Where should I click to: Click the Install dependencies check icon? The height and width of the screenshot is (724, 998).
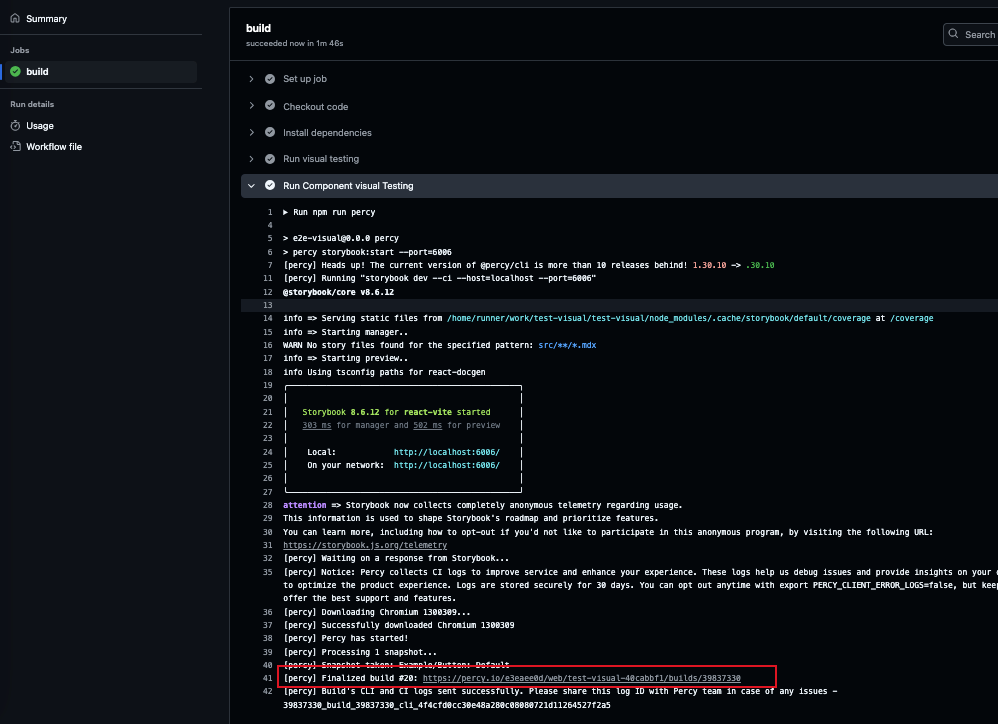click(270, 132)
